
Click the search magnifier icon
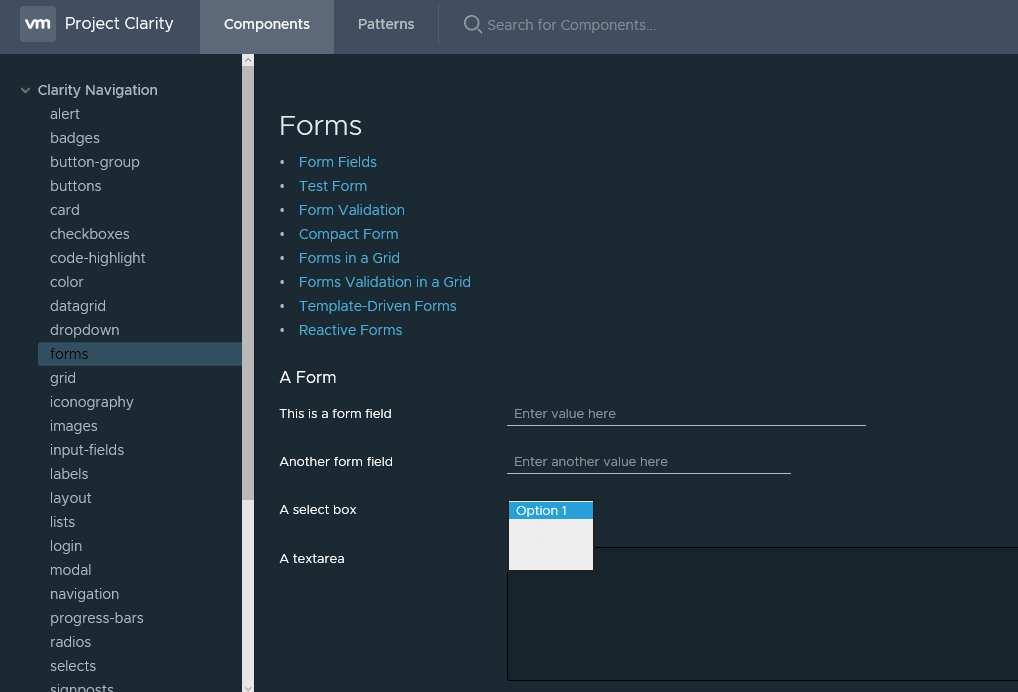[x=472, y=24]
